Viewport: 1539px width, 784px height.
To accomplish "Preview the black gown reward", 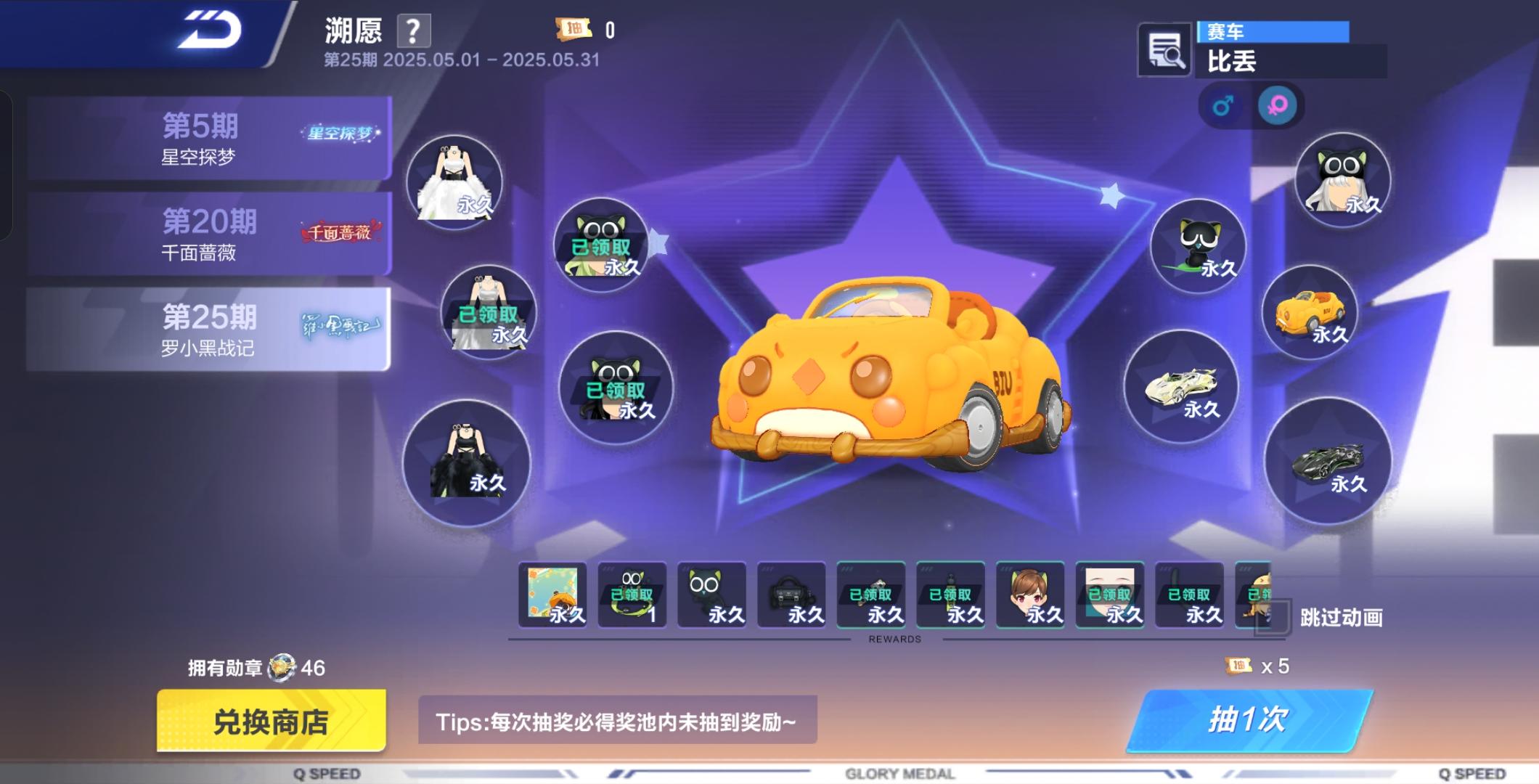I will [467, 463].
